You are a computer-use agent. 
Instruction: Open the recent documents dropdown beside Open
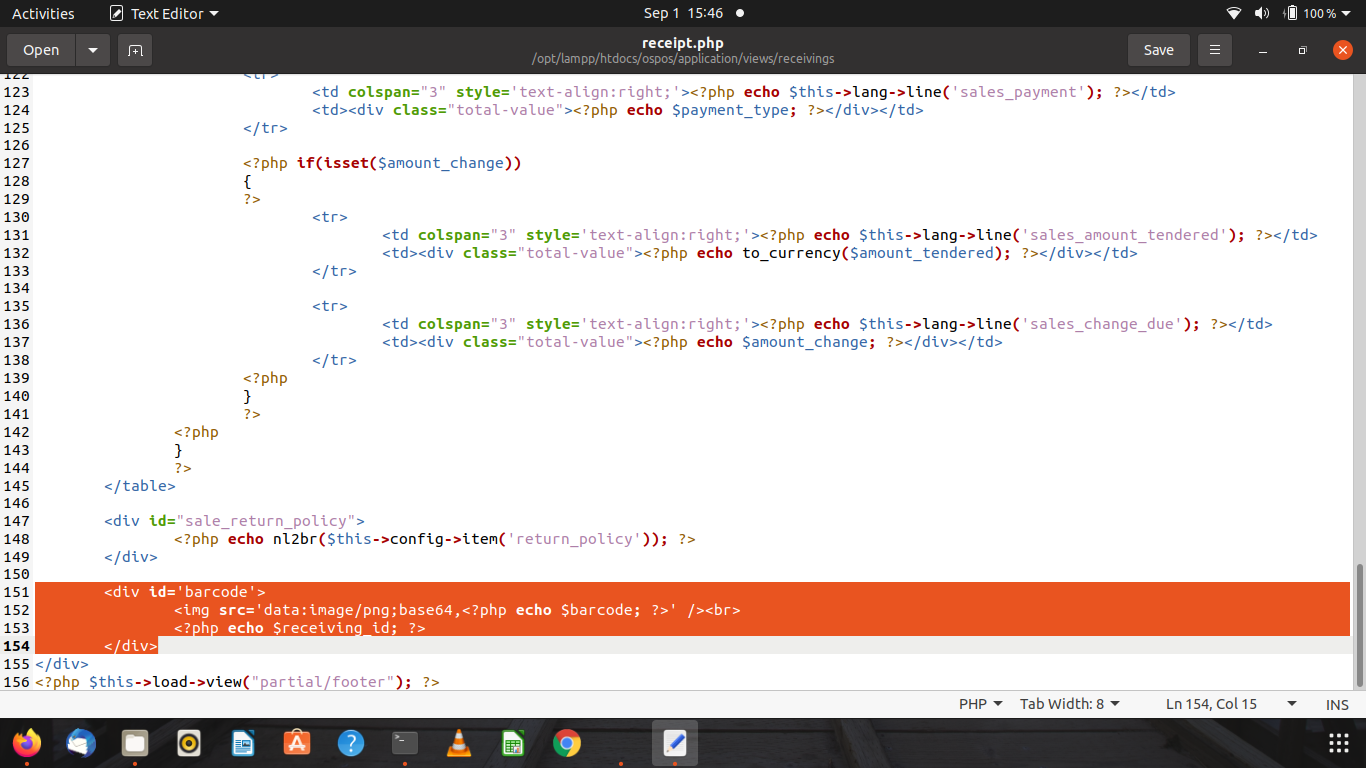point(92,49)
